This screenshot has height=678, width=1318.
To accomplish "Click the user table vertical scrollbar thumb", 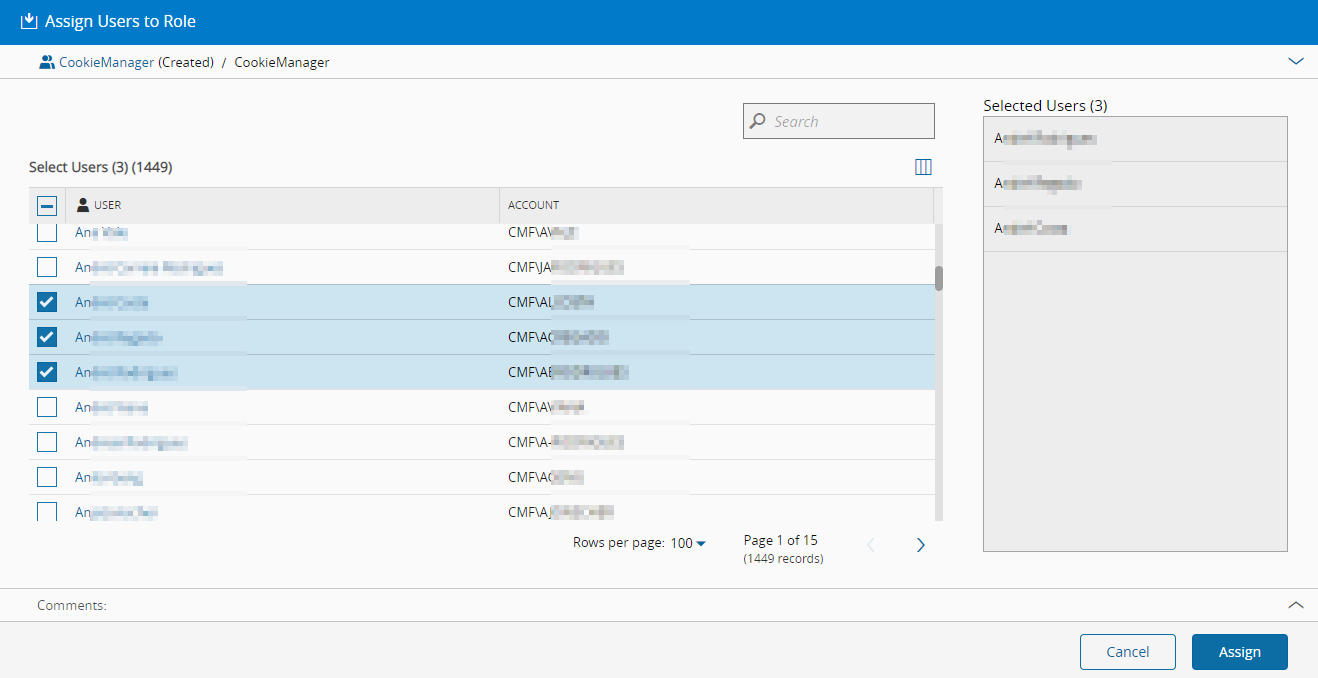I will [x=939, y=278].
